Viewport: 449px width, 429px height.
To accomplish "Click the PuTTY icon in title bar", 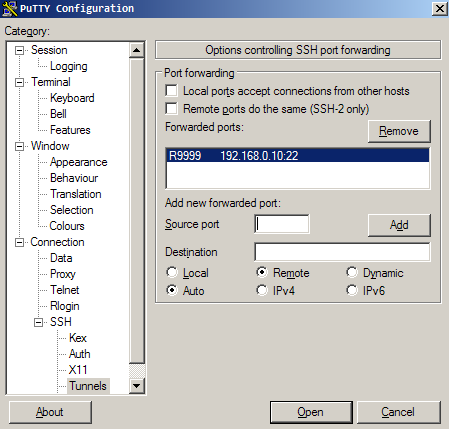I will (x=9, y=8).
